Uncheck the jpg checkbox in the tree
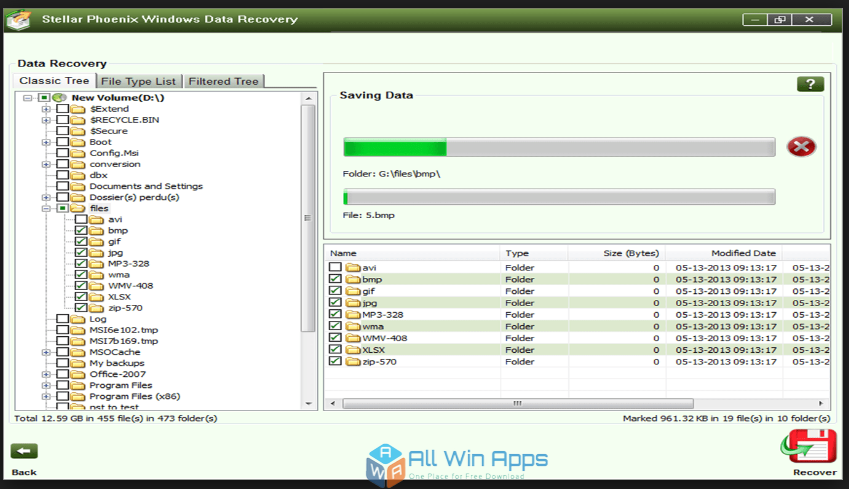 (81, 252)
